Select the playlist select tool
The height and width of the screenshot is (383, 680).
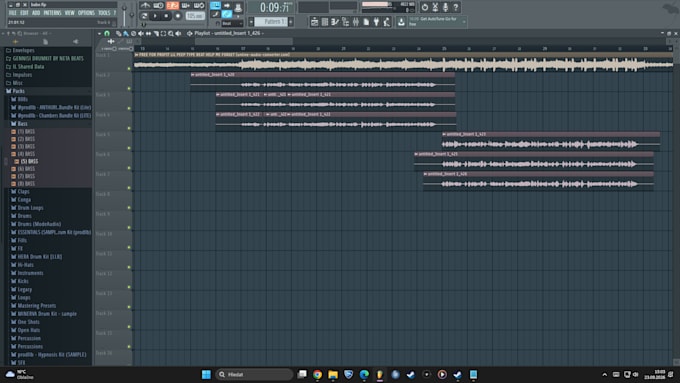pyautogui.click(x=163, y=33)
